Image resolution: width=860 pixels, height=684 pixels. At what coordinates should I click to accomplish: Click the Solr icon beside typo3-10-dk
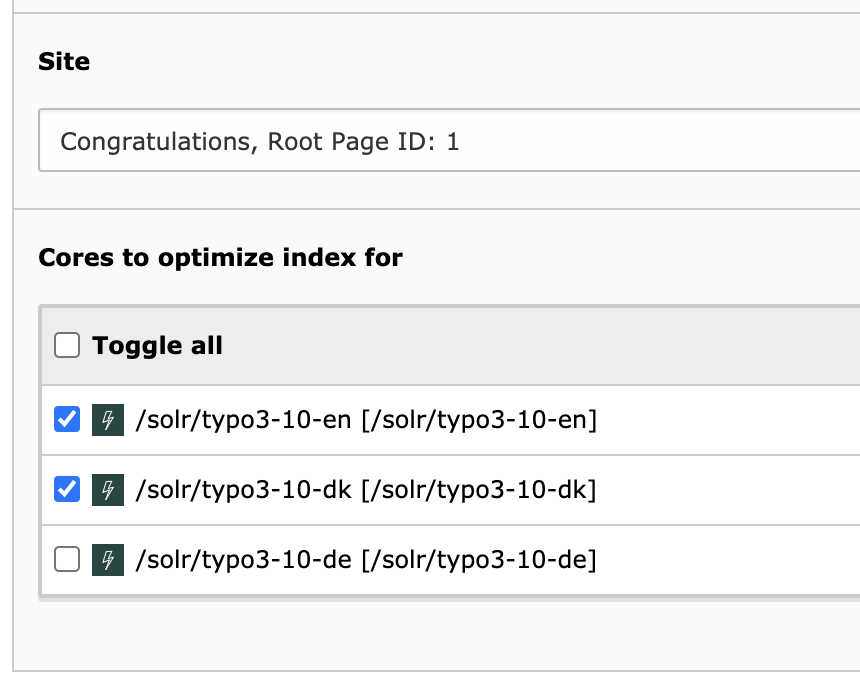(x=107, y=490)
